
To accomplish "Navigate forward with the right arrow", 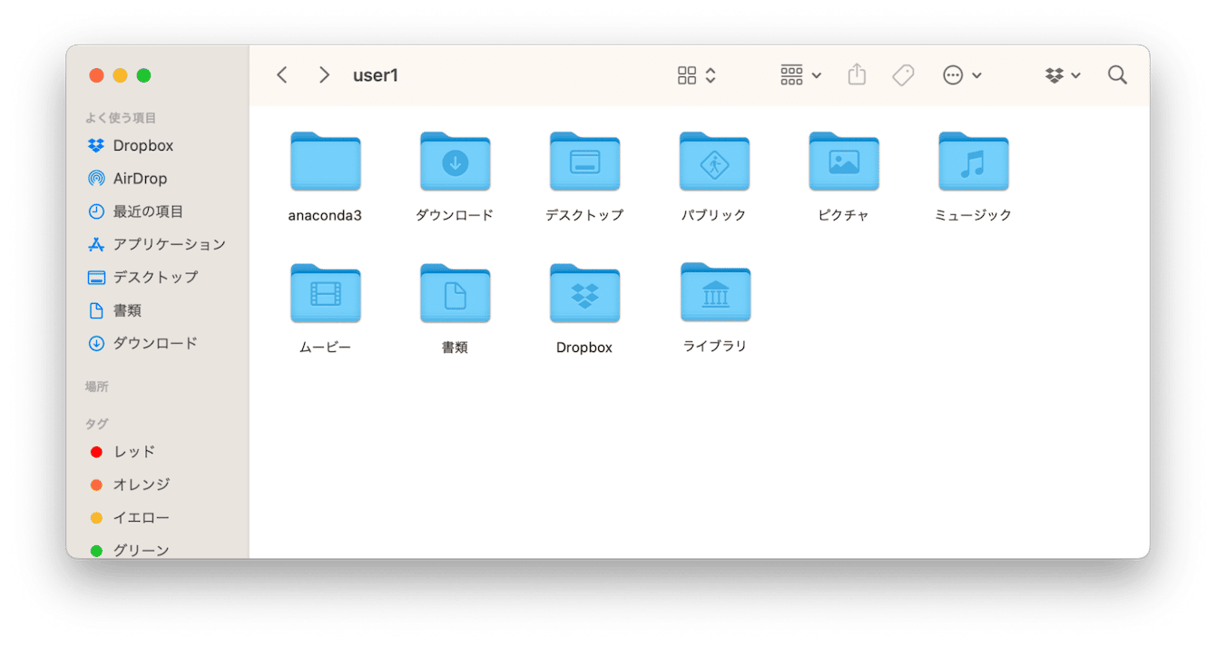I will pyautogui.click(x=323, y=76).
